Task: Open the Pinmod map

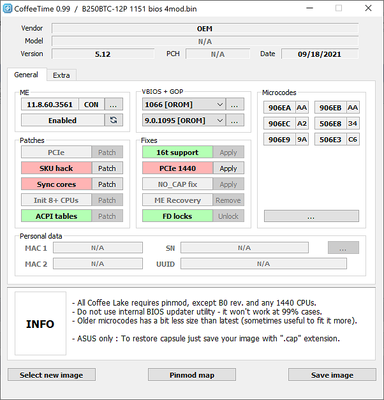Action: [x=192, y=375]
